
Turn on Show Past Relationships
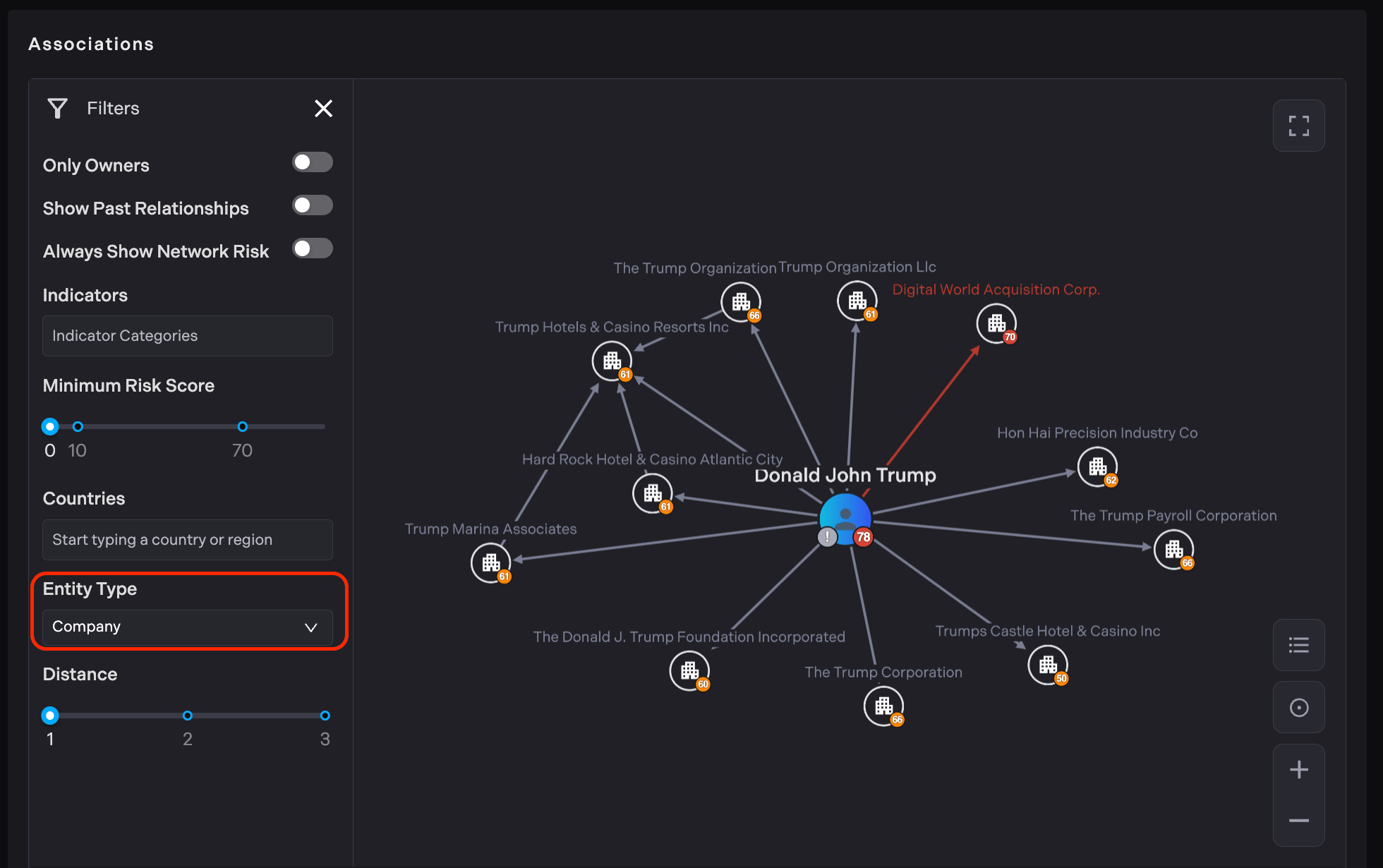tap(313, 205)
